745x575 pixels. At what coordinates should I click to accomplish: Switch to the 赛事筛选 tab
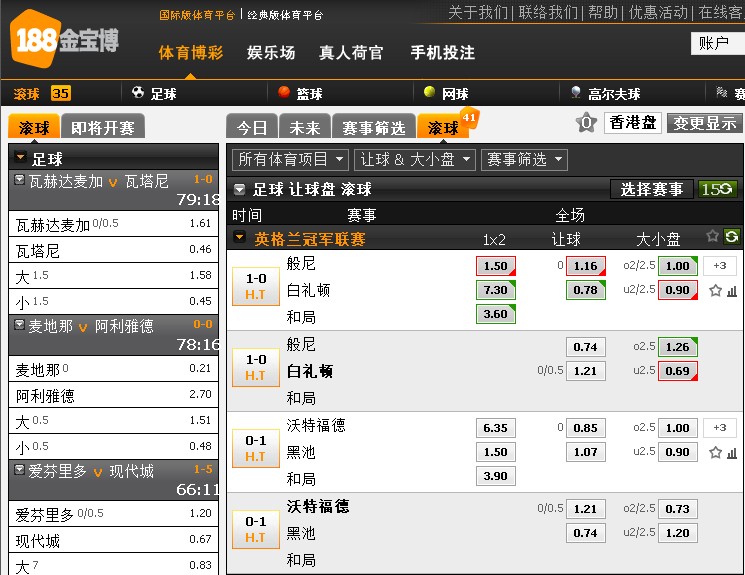tap(373, 126)
